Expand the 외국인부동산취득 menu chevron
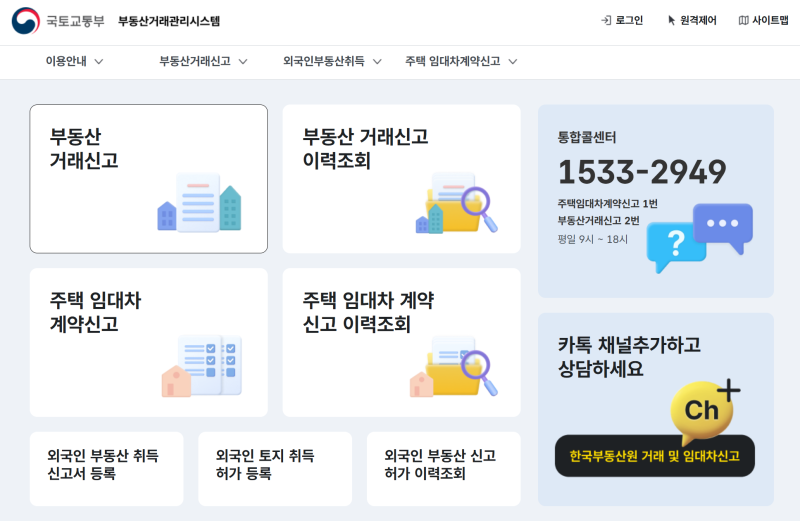800x521 pixels. pyautogui.click(x=377, y=62)
